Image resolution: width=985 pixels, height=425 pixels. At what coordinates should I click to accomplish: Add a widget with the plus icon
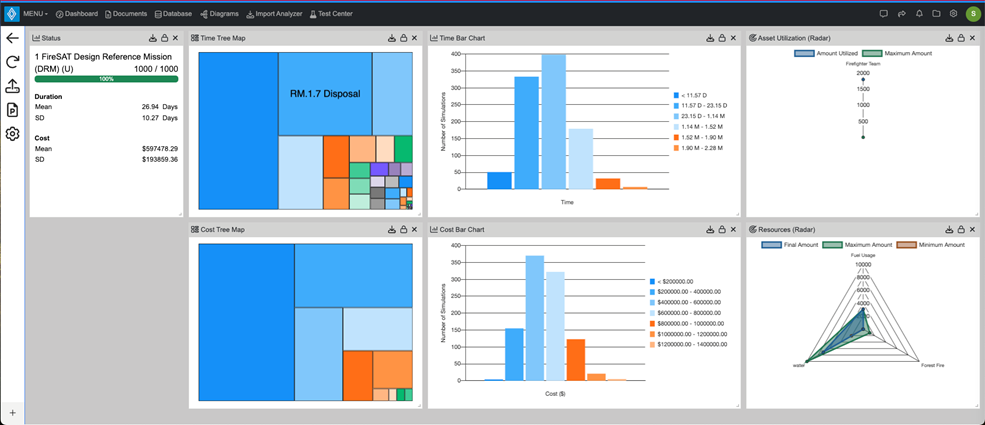13,412
